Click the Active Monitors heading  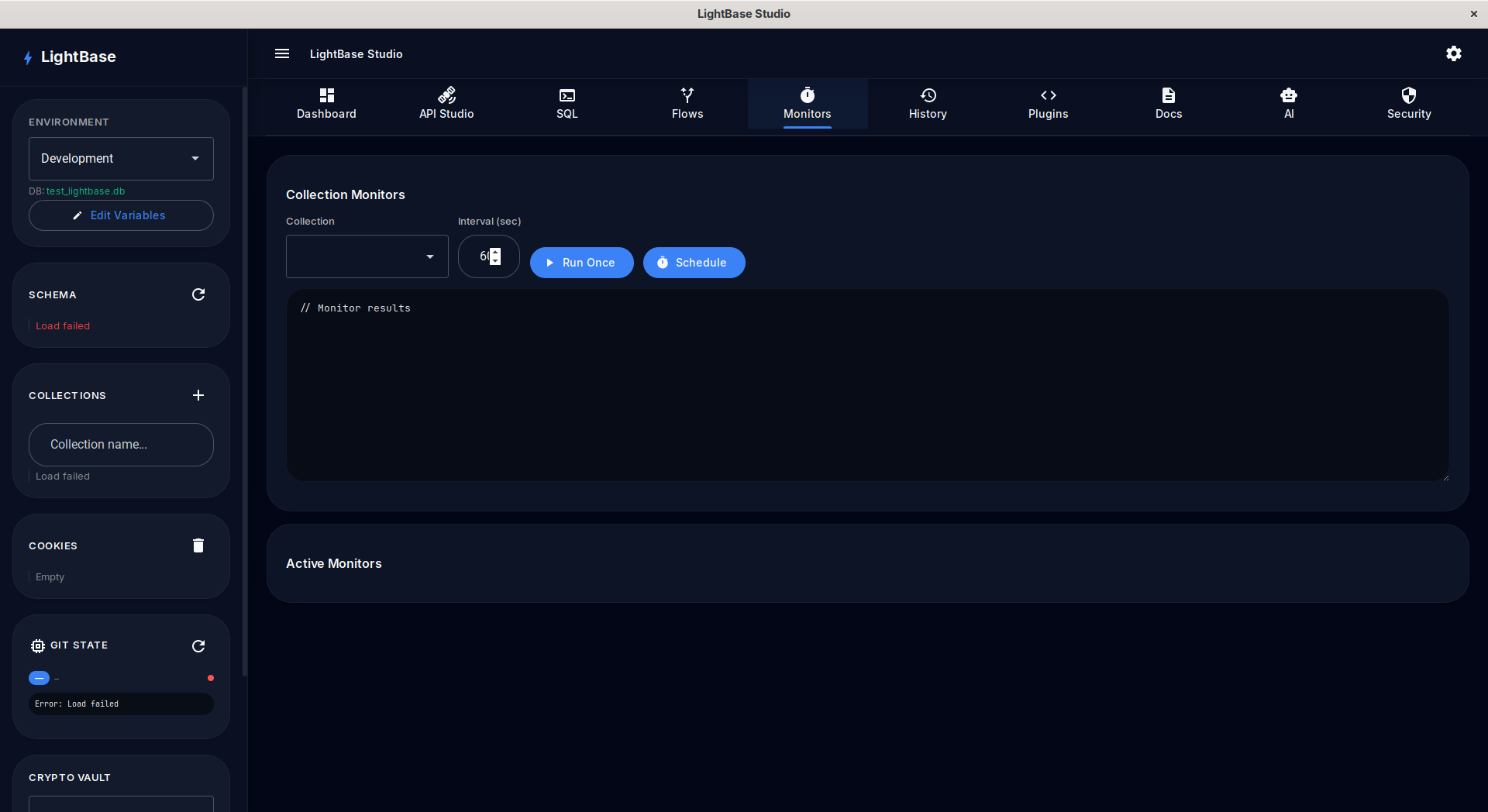[334, 563]
